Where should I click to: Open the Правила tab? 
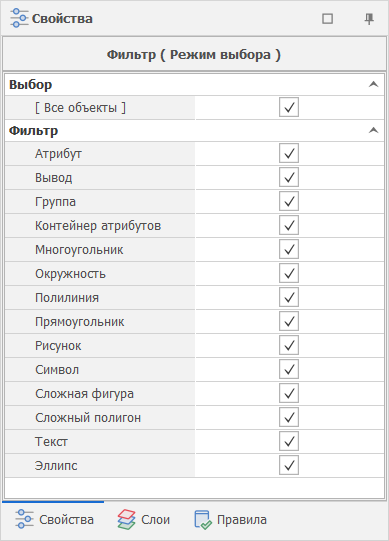point(231,520)
